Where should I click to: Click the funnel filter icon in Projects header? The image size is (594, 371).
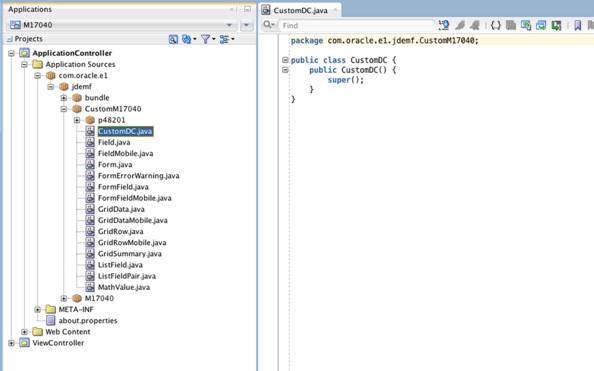[x=205, y=39]
